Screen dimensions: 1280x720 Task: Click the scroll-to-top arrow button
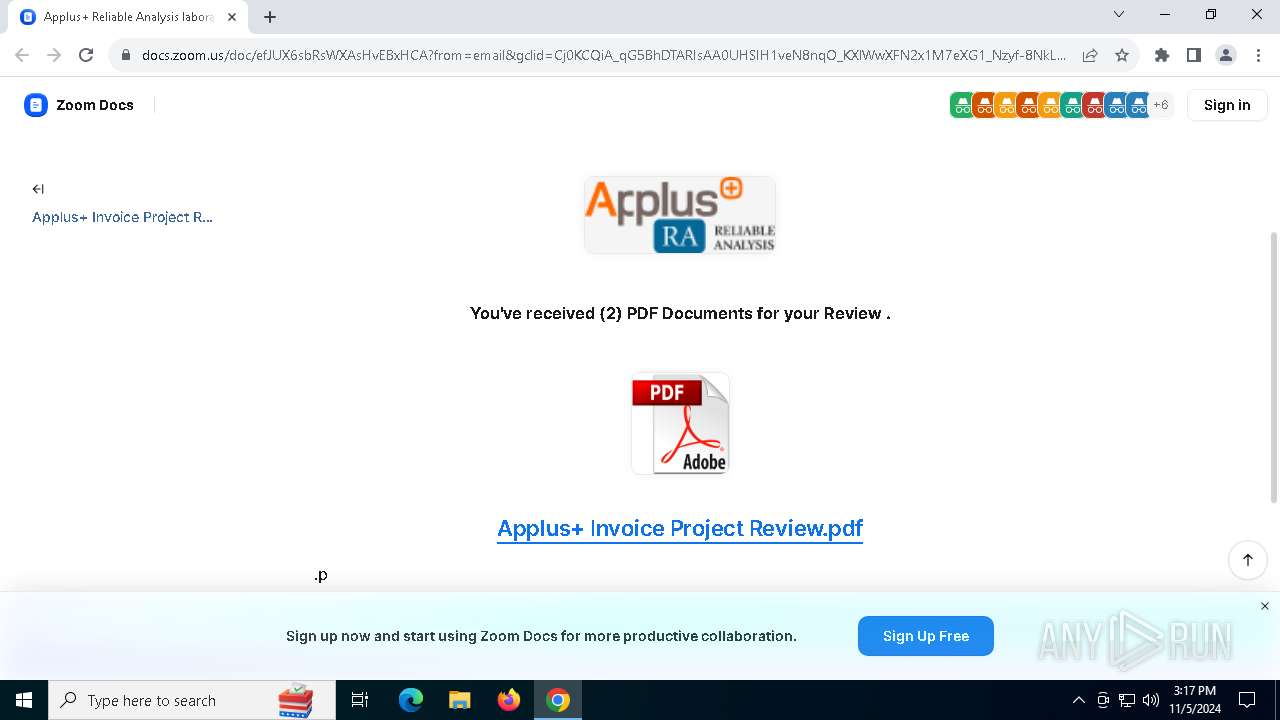(1248, 560)
